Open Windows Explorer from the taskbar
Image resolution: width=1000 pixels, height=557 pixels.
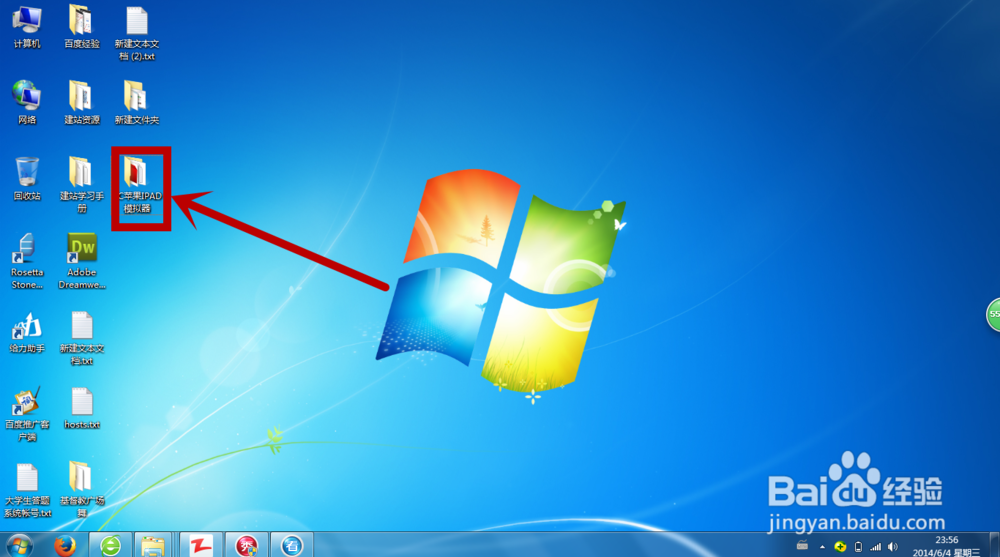click(x=153, y=546)
